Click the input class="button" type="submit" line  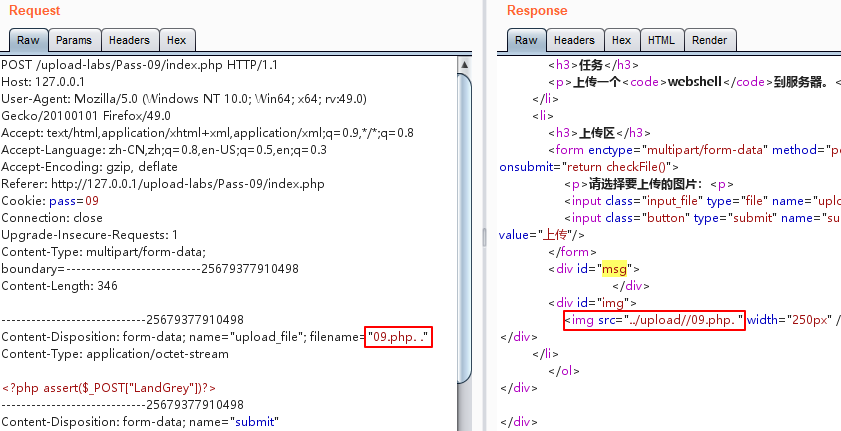click(x=703, y=218)
